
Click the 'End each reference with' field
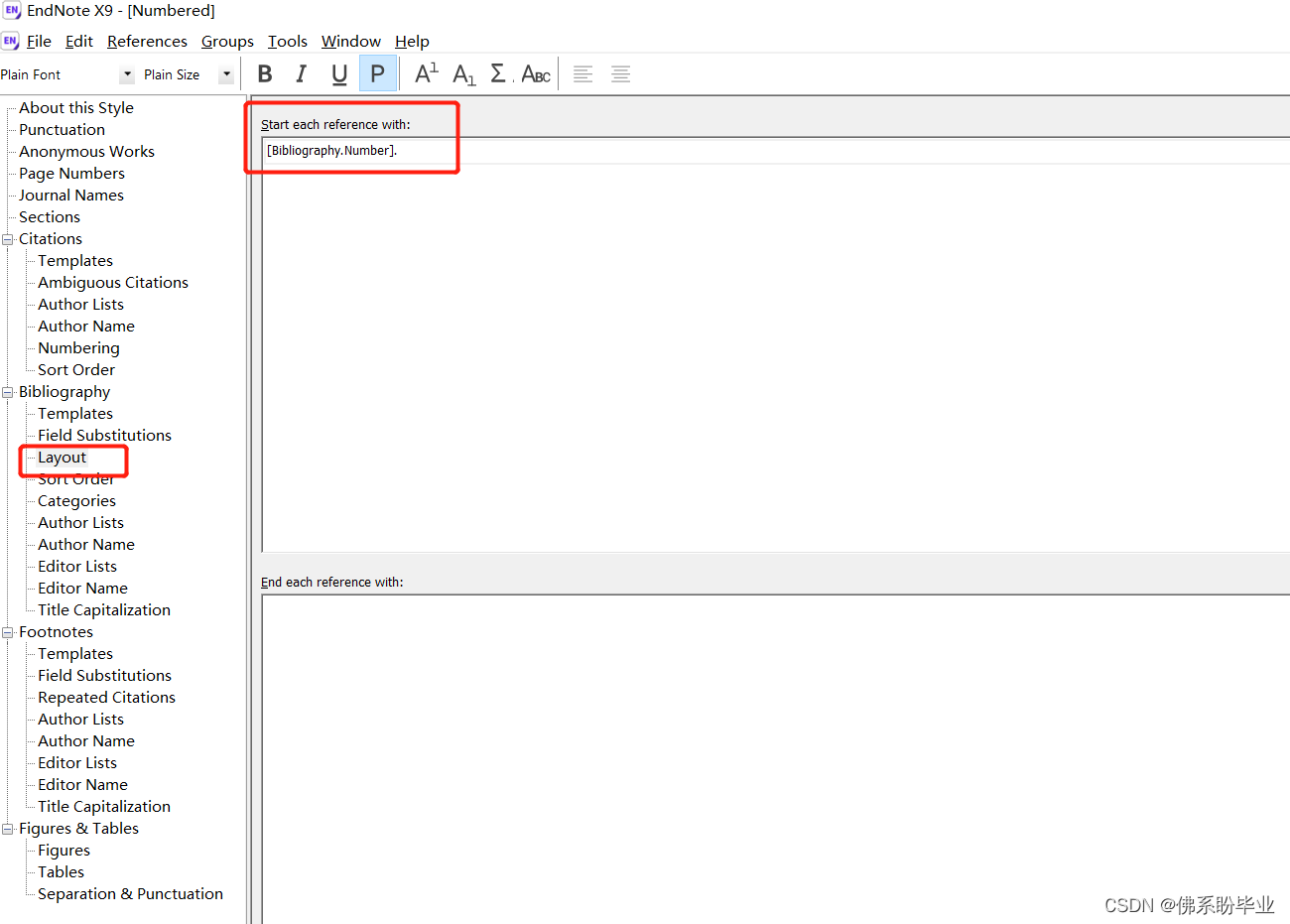pyautogui.click(x=776, y=759)
